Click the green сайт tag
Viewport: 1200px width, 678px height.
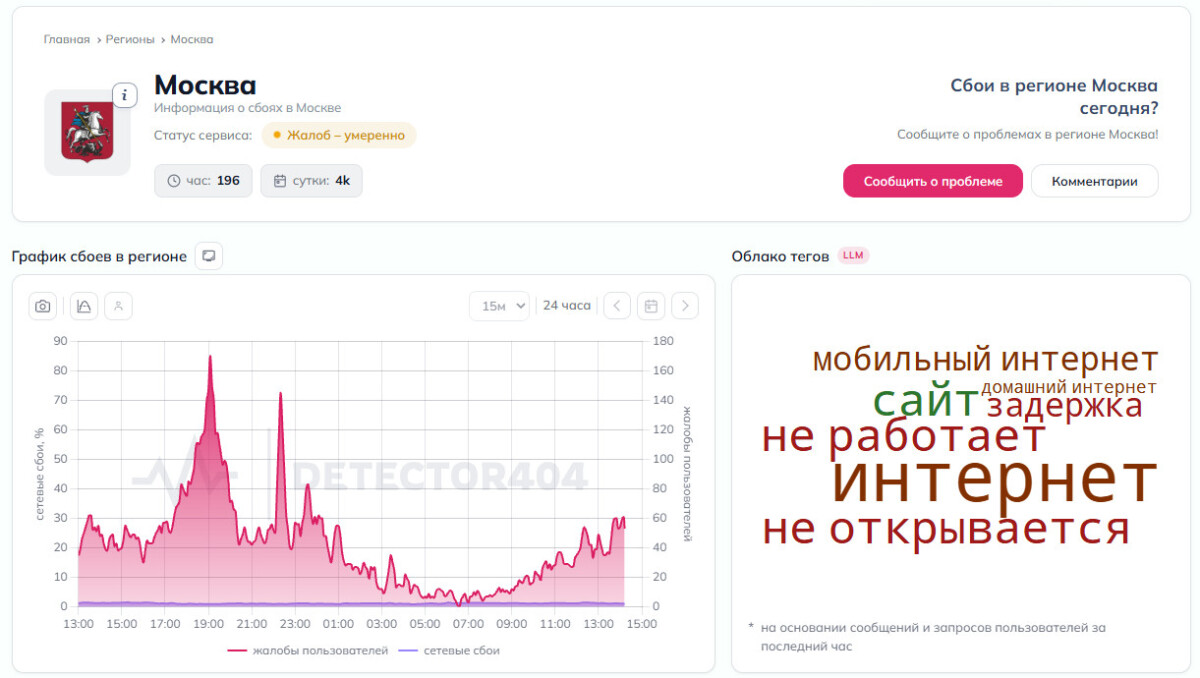tap(926, 401)
